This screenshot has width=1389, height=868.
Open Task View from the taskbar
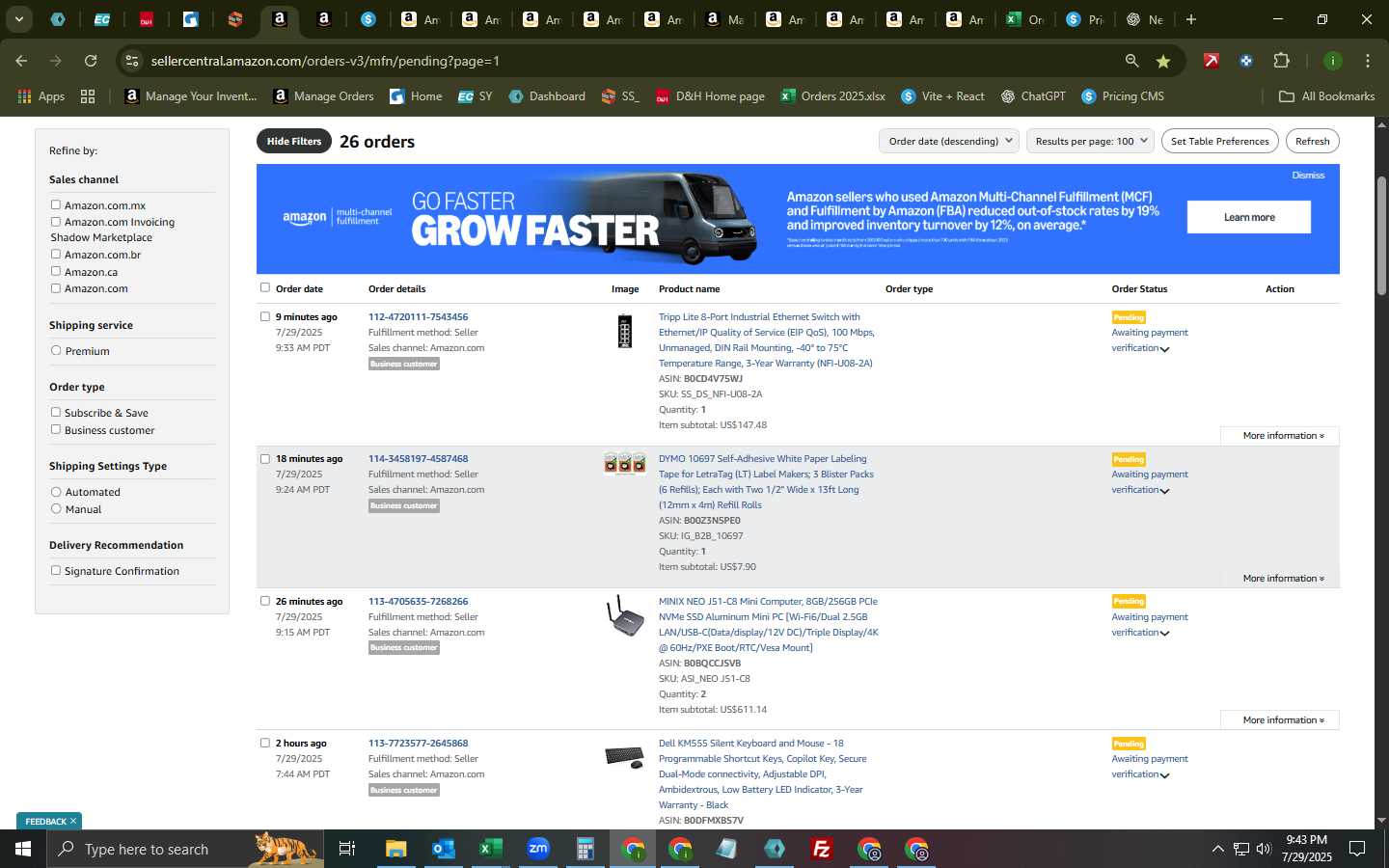(x=347, y=849)
